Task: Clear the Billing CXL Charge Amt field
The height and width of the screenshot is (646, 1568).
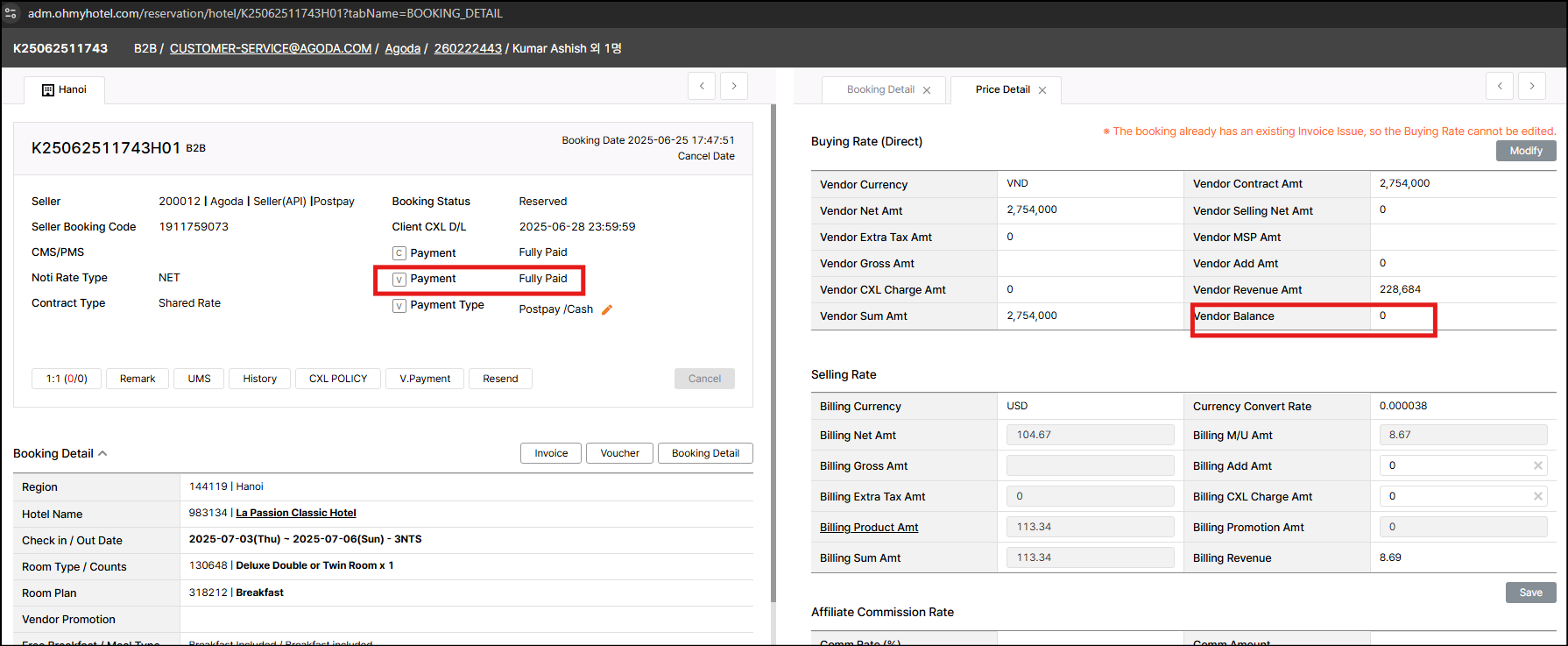Action: click(1537, 496)
